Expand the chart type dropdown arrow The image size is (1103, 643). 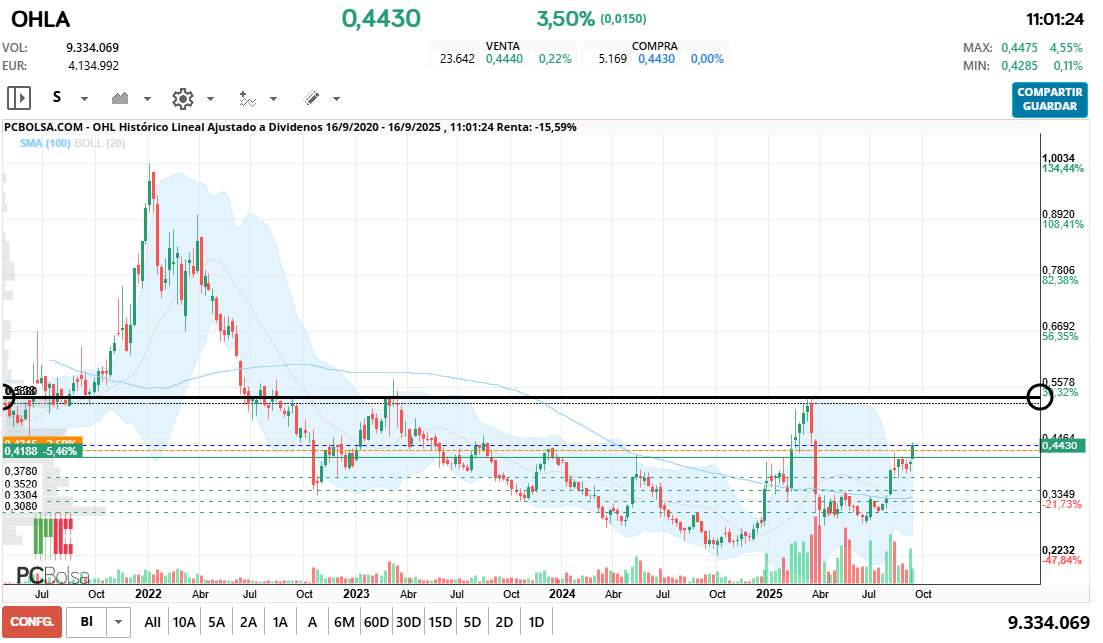click(x=147, y=99)
